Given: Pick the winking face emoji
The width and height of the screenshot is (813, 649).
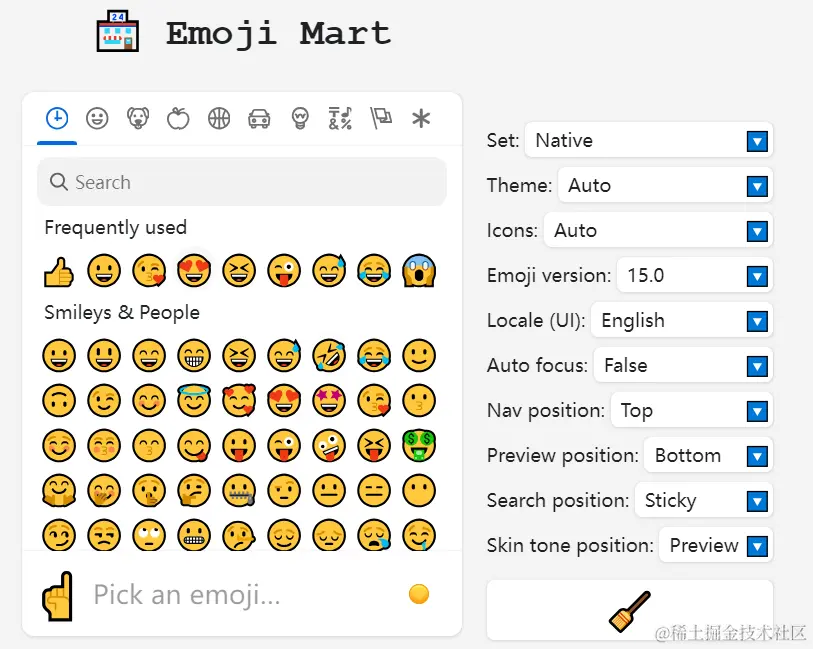Looking at the screenshot, I should click(x=104, y=401).
